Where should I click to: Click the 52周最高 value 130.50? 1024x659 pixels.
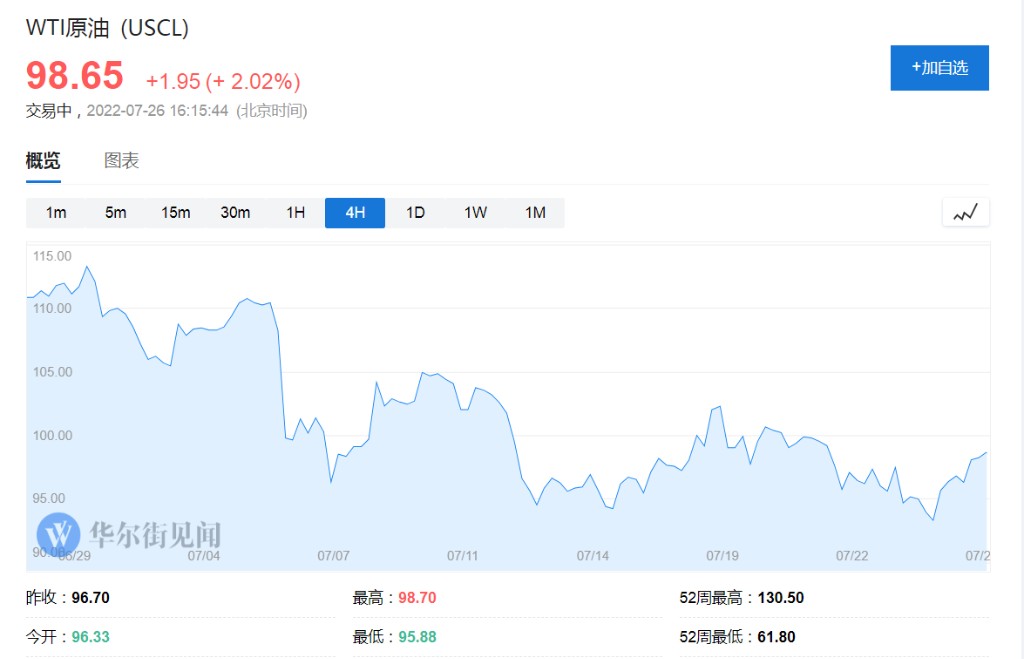781,598
